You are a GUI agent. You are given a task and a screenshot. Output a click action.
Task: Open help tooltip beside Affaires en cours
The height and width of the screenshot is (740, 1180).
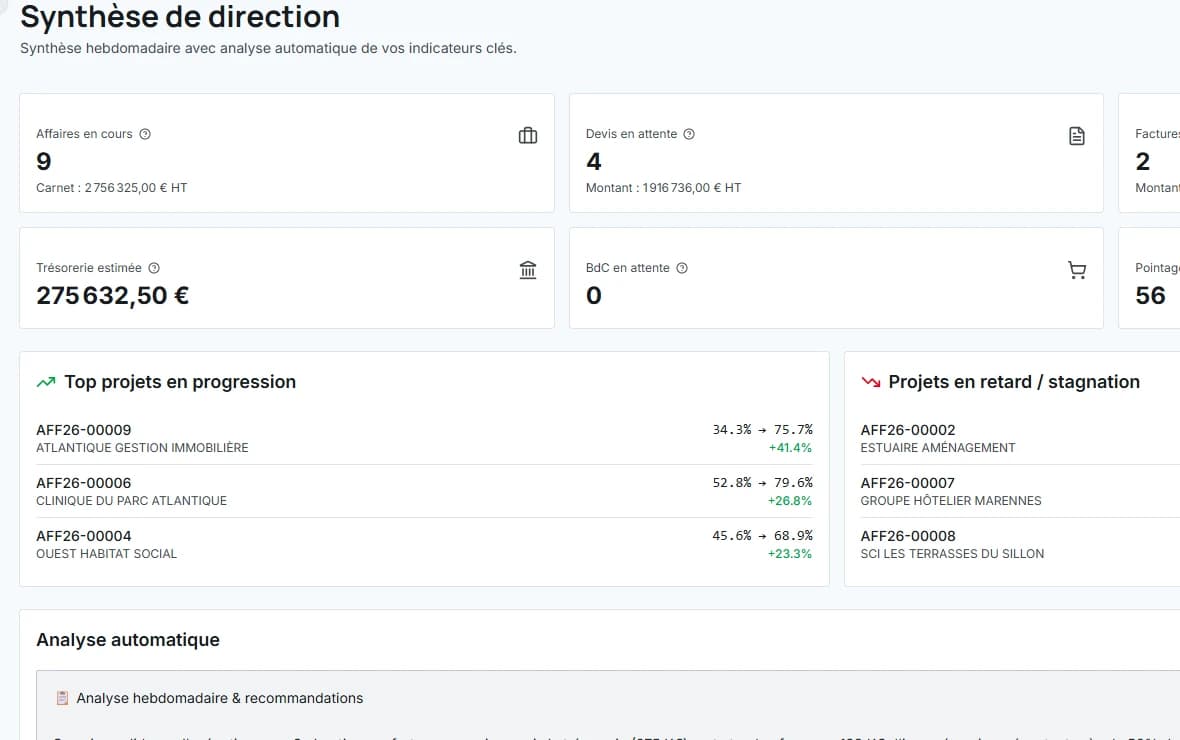tap(145, 134)
